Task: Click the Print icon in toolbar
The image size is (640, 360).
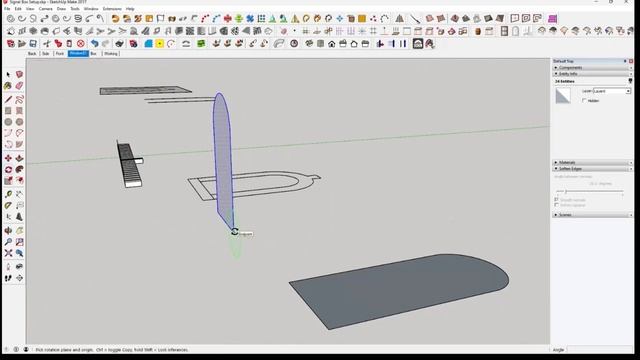Action: [x=119, y=44]
